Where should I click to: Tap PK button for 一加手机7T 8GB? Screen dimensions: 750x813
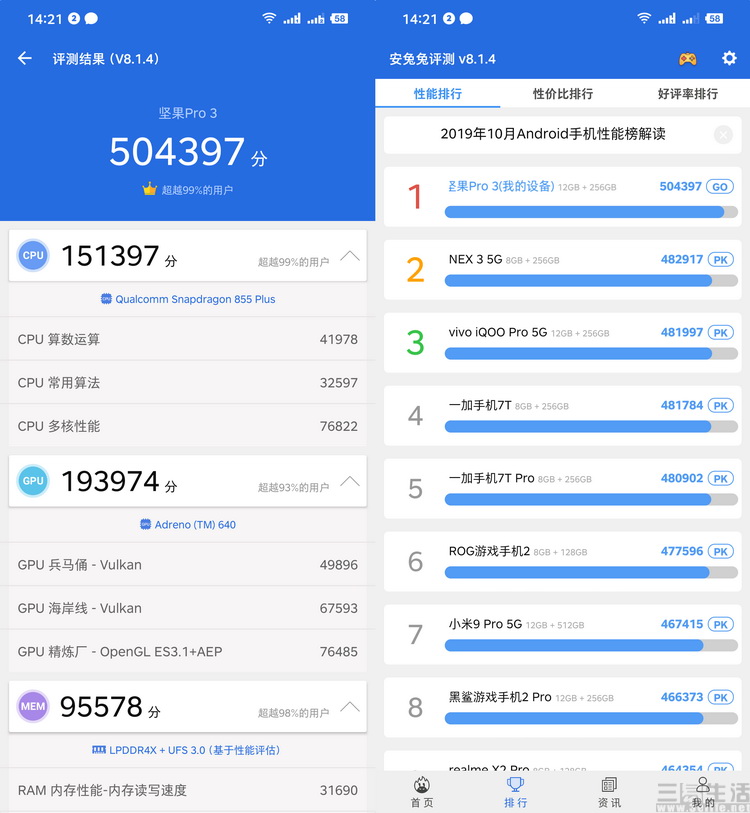coord(720,405)
